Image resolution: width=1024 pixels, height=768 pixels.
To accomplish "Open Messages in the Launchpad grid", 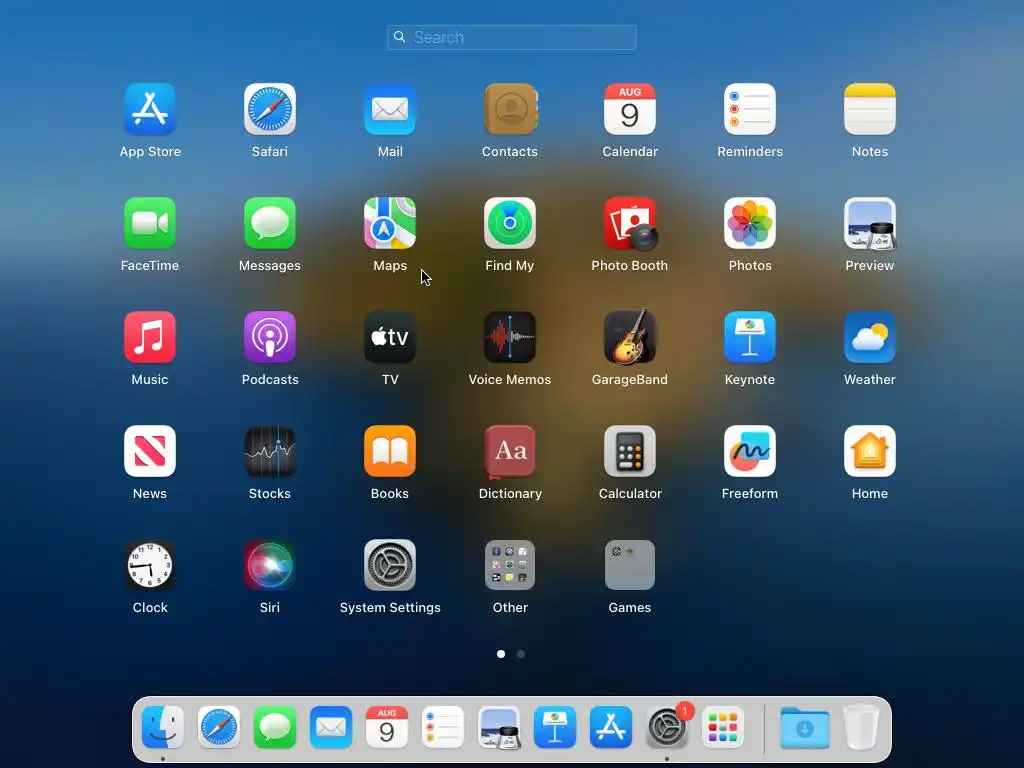I will (x=270, y=223).
